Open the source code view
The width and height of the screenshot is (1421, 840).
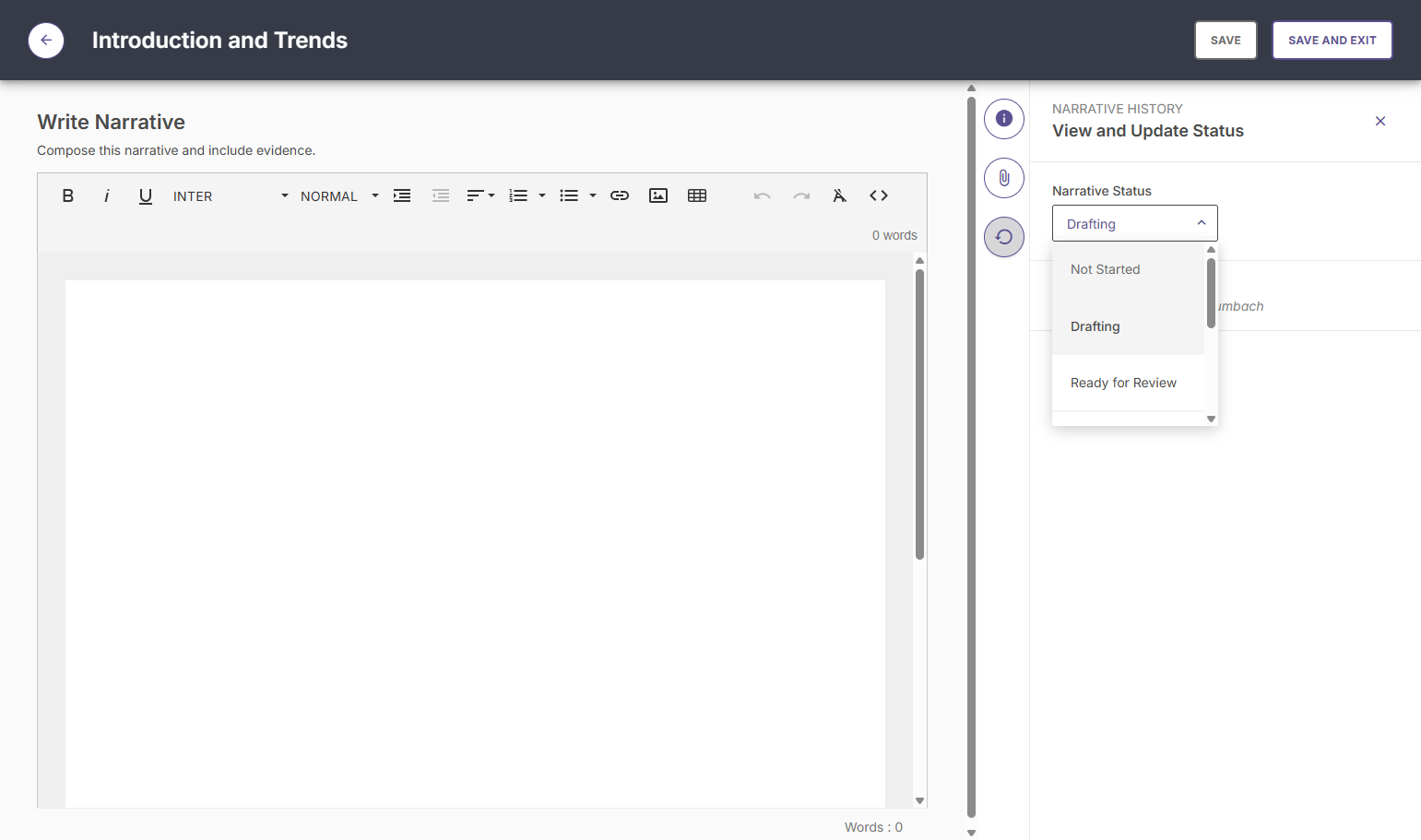[x=879, y=195]
